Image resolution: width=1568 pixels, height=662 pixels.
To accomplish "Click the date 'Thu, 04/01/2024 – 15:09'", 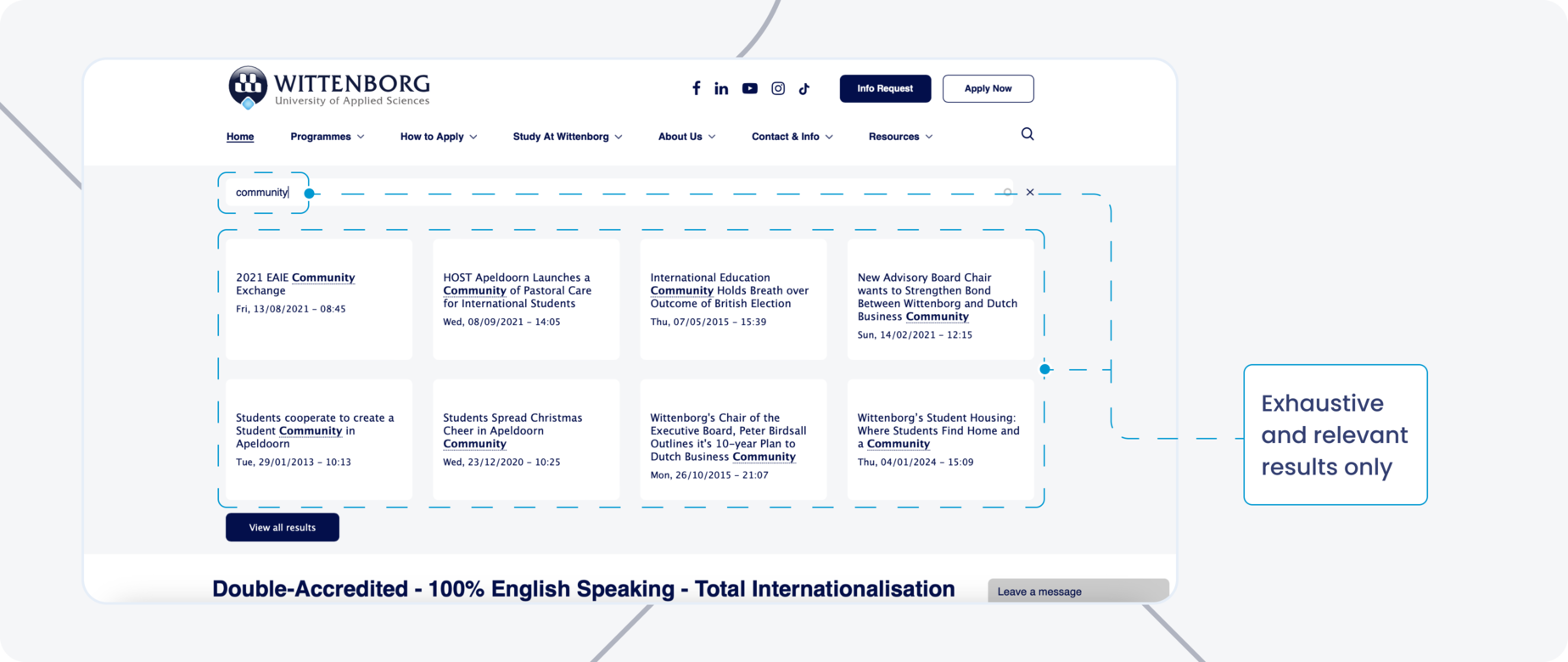I will point(916,462).
